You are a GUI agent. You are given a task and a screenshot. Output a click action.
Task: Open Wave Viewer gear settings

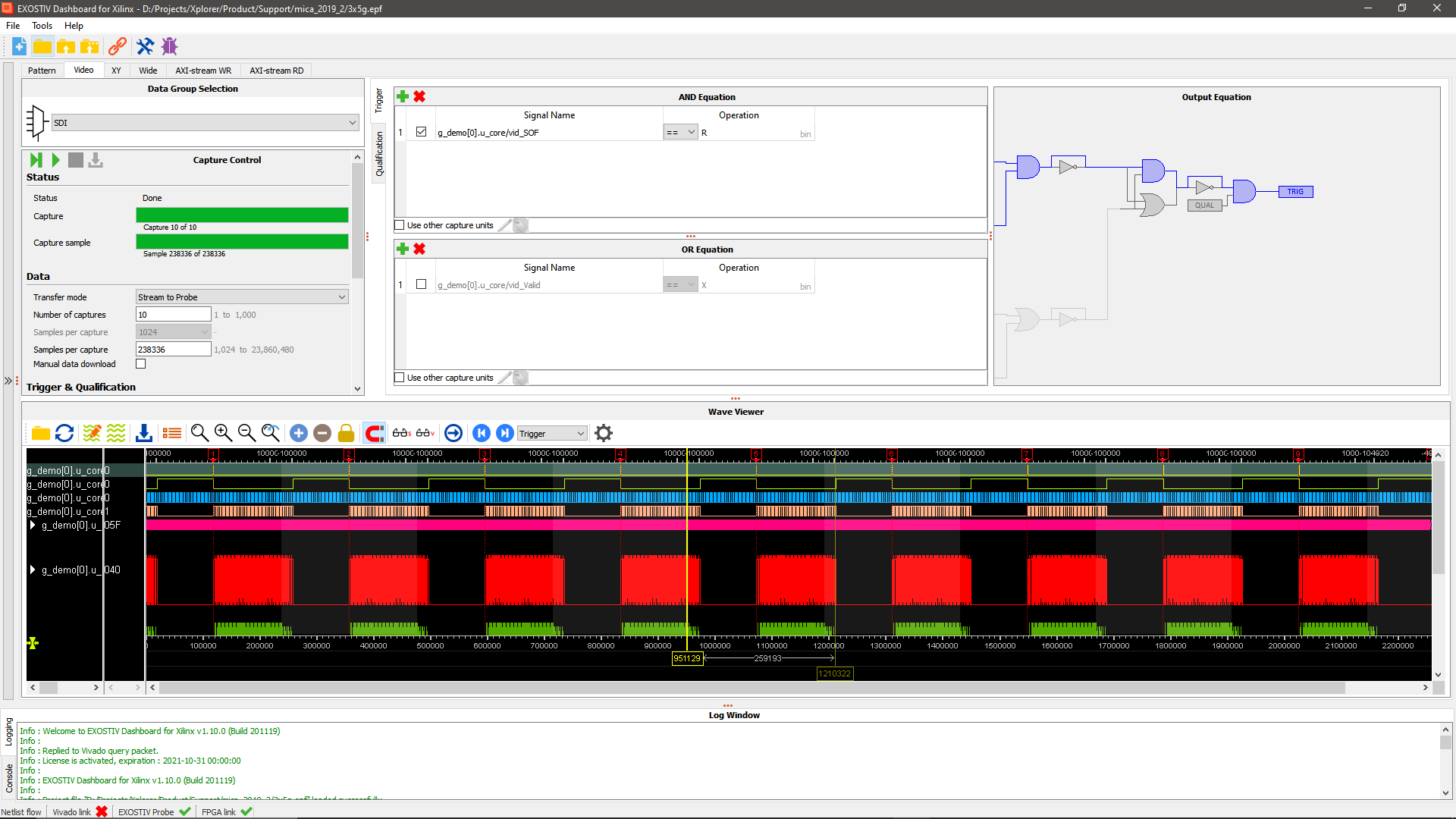point(604,433)
